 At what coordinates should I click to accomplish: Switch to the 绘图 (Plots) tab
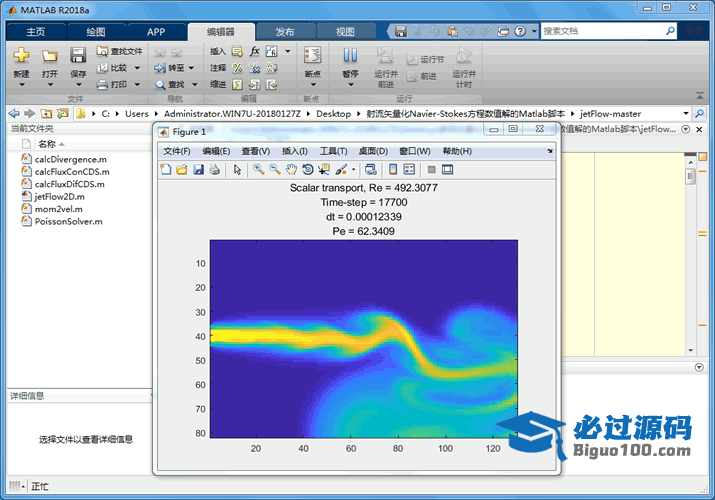pos(96,32)
